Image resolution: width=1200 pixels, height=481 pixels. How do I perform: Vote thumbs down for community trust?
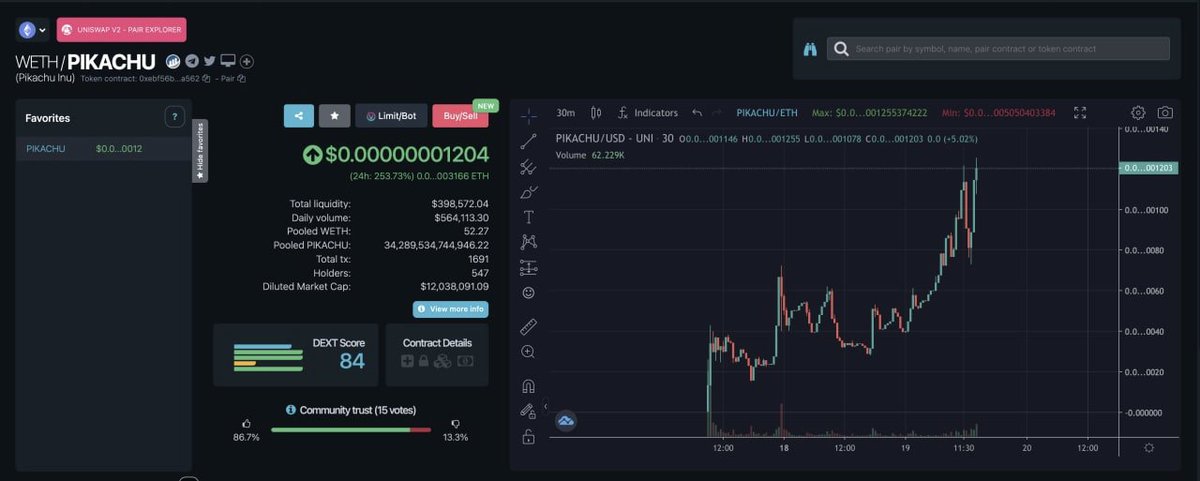[455, 424]
